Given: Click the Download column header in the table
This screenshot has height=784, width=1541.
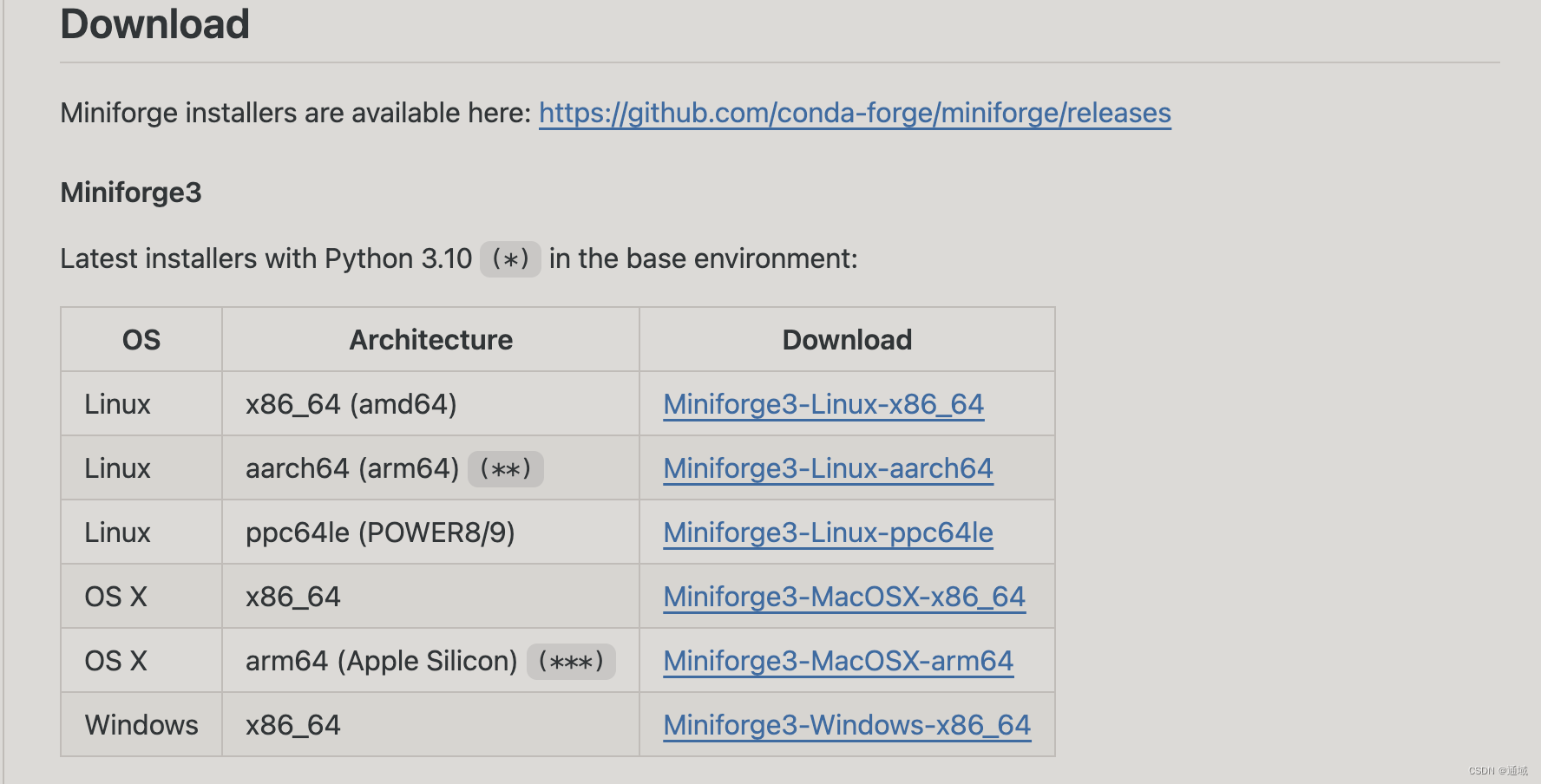Looking at the screenshot, I should (x=847, y=340).
